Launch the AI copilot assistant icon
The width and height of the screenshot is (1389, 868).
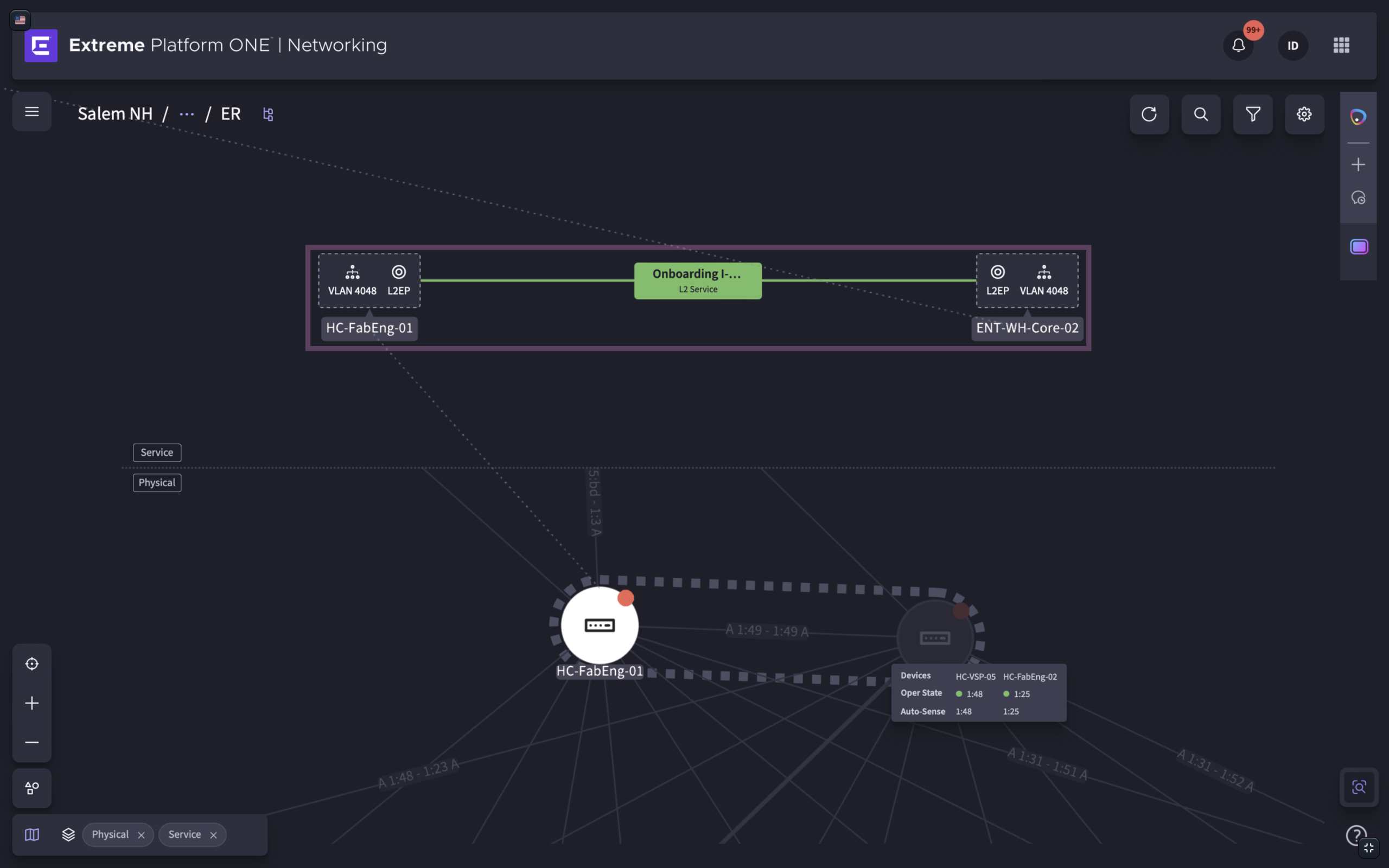[1358, 117]
